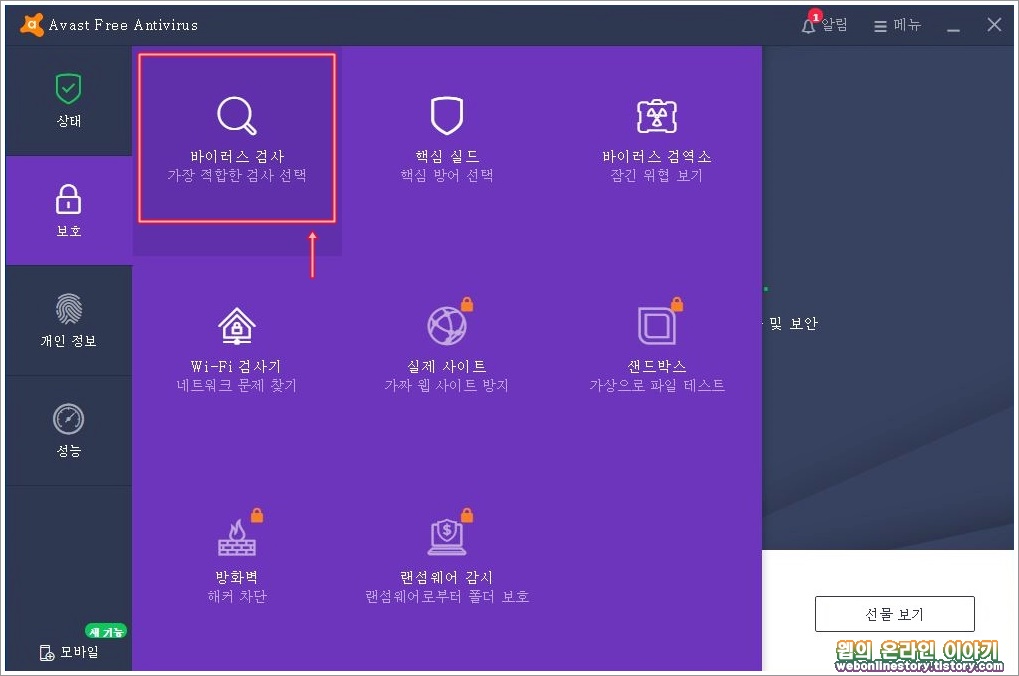Open the 바이러스 검역소 quarantine chest icon

[656, 116]
